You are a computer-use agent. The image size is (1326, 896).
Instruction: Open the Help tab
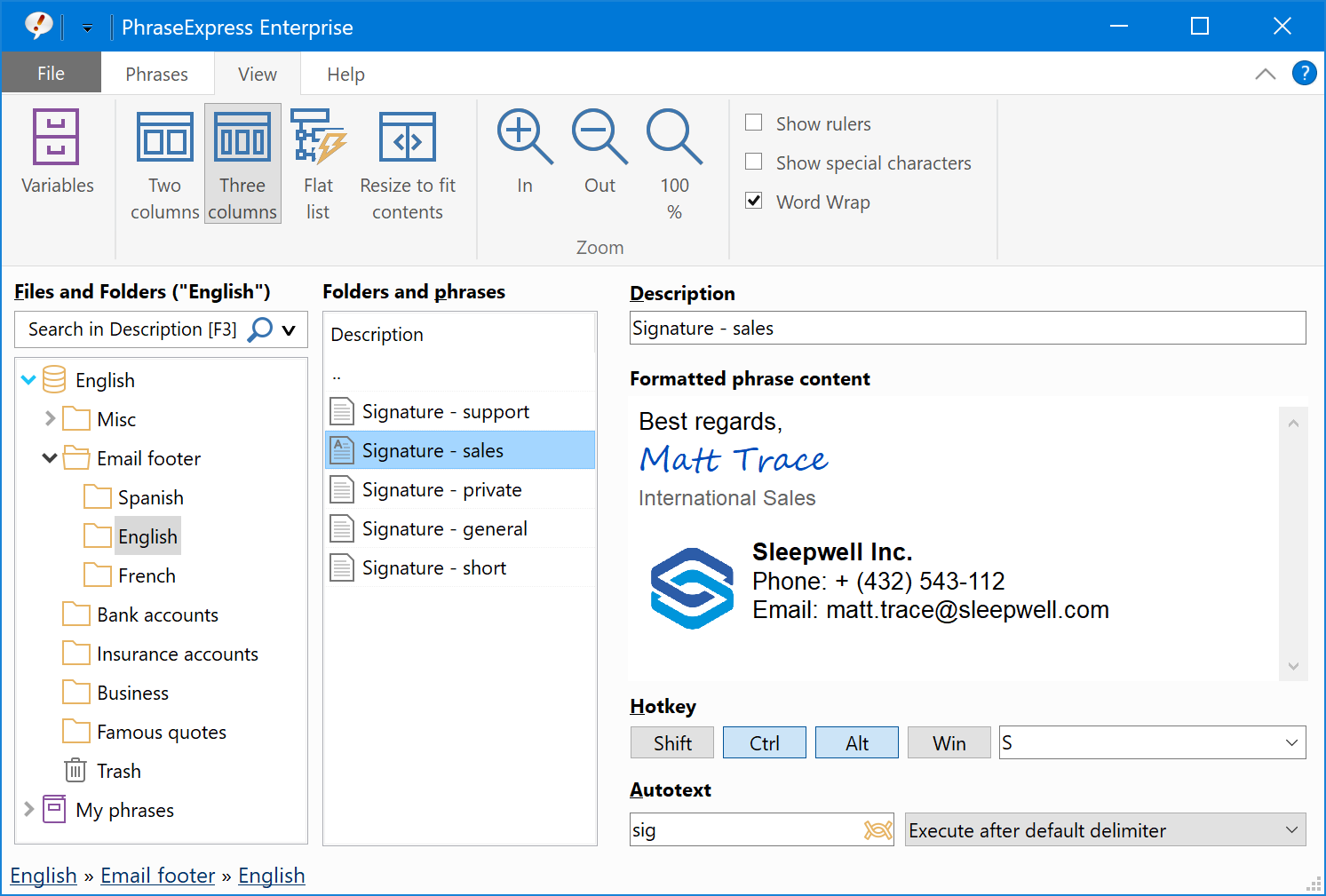[345, 74]
